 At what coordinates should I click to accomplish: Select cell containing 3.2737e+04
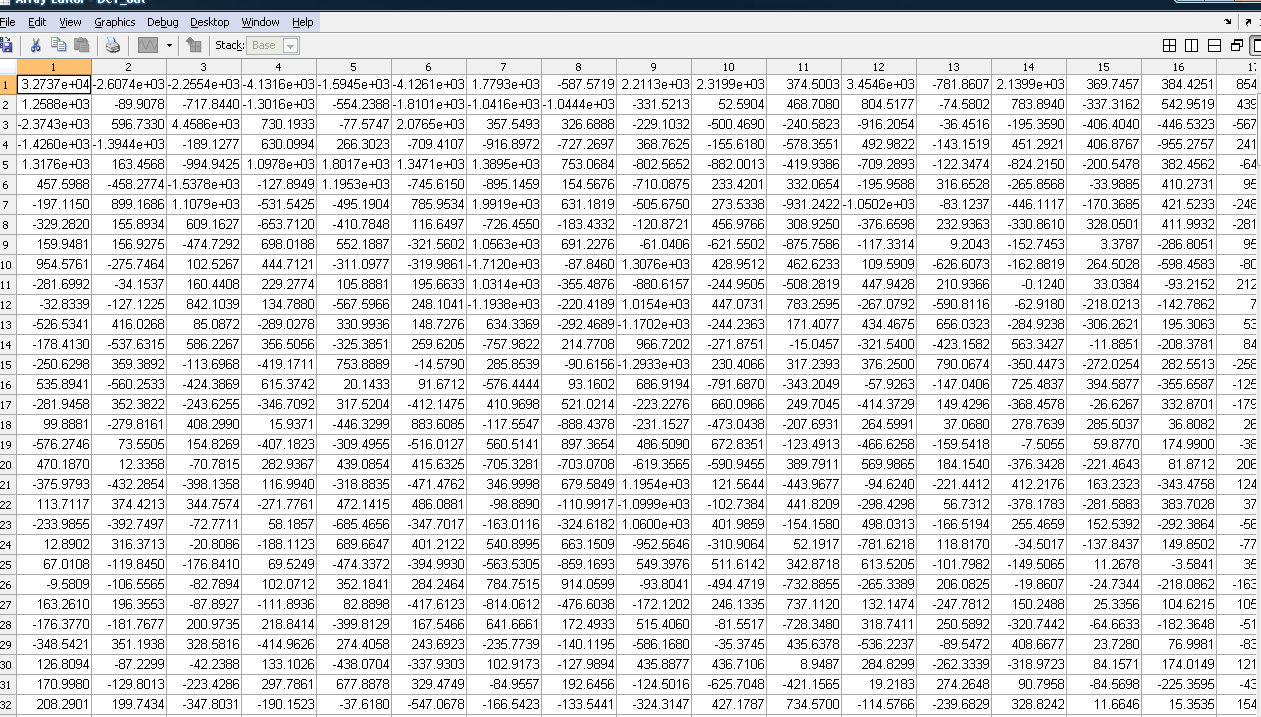[x=54, y=85]
